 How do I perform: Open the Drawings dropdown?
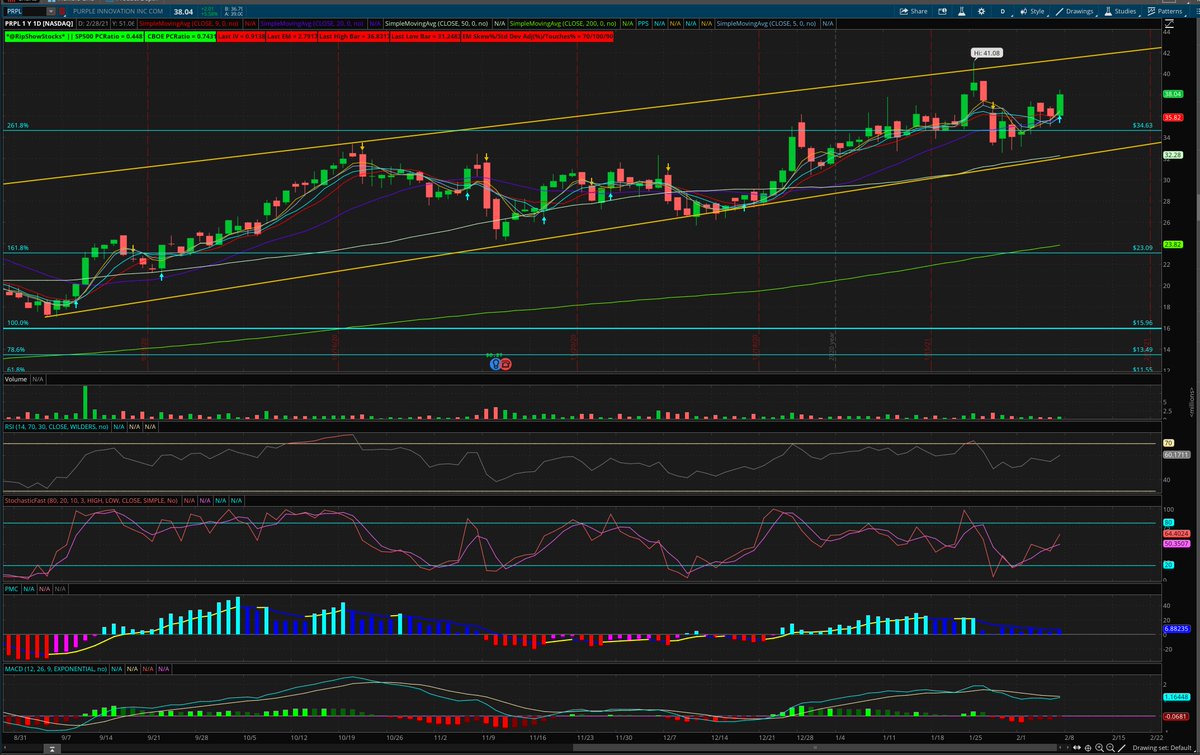click(x=1074, y=11)
